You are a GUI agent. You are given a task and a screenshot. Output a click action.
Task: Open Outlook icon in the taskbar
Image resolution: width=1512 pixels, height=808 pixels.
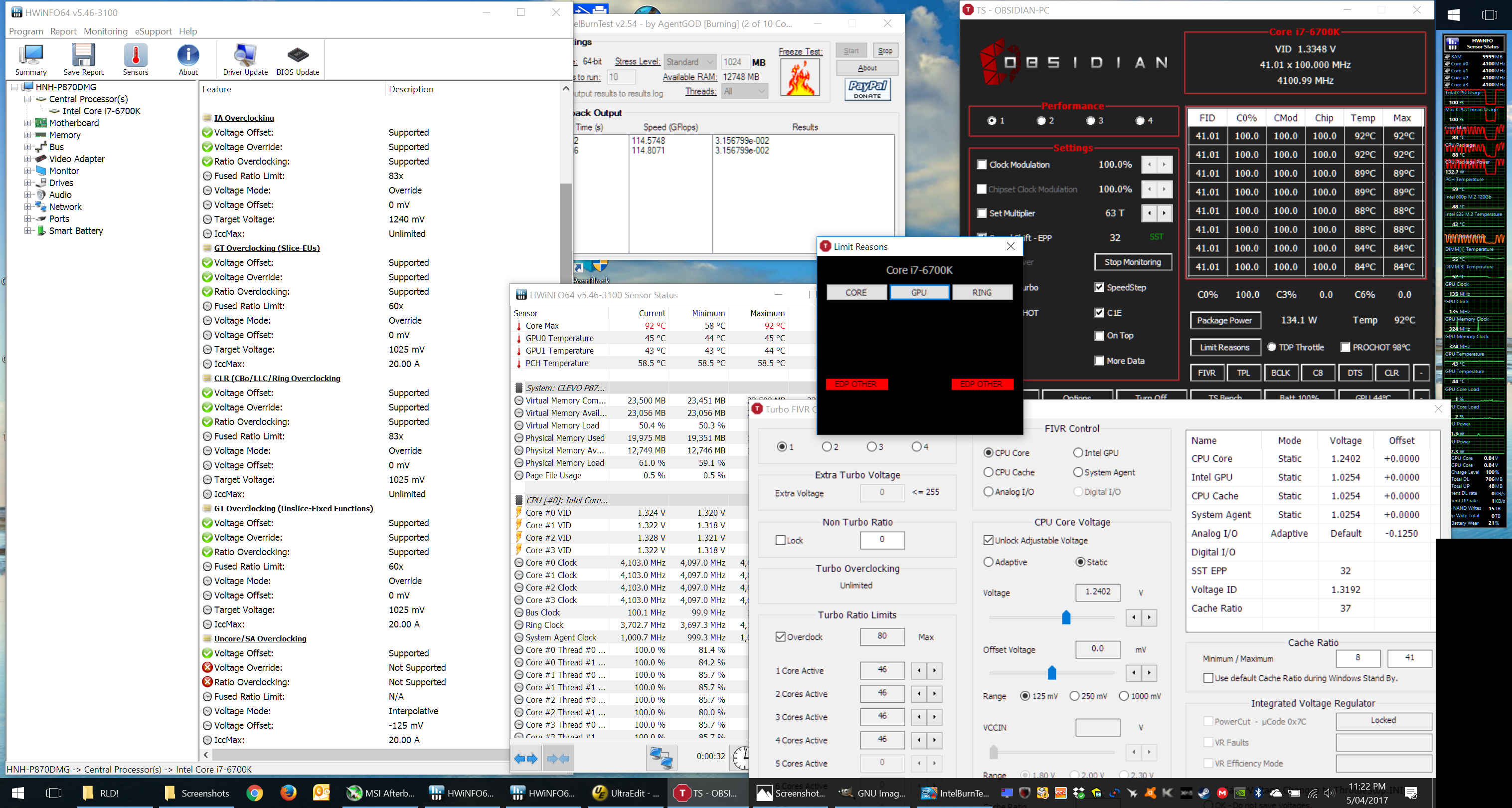click(x=322, y=794)
